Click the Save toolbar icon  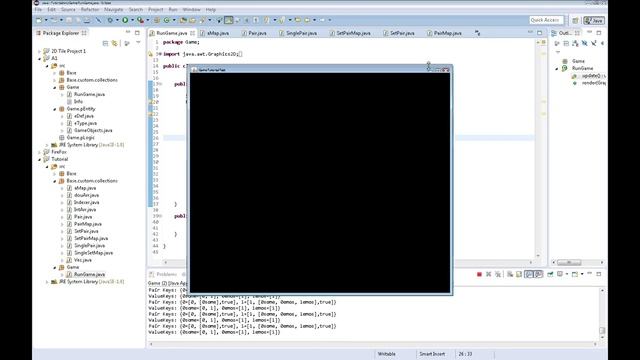tap(69, 20)
